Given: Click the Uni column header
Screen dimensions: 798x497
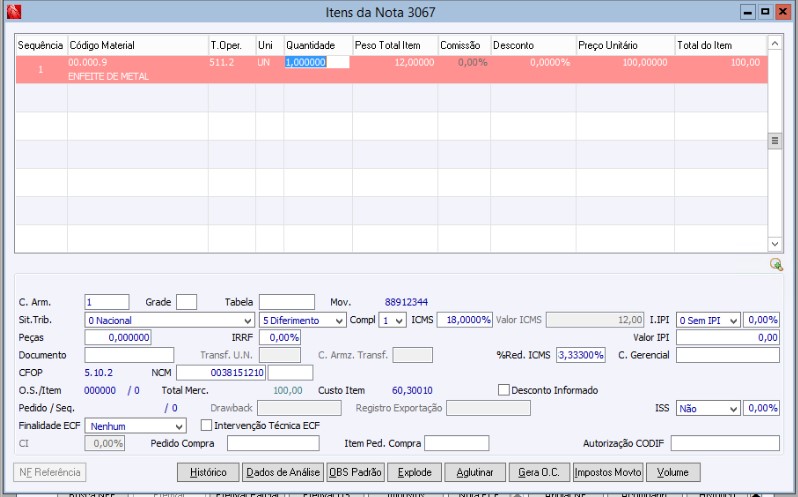Looking at the screenshot, I should pos(269,45).
